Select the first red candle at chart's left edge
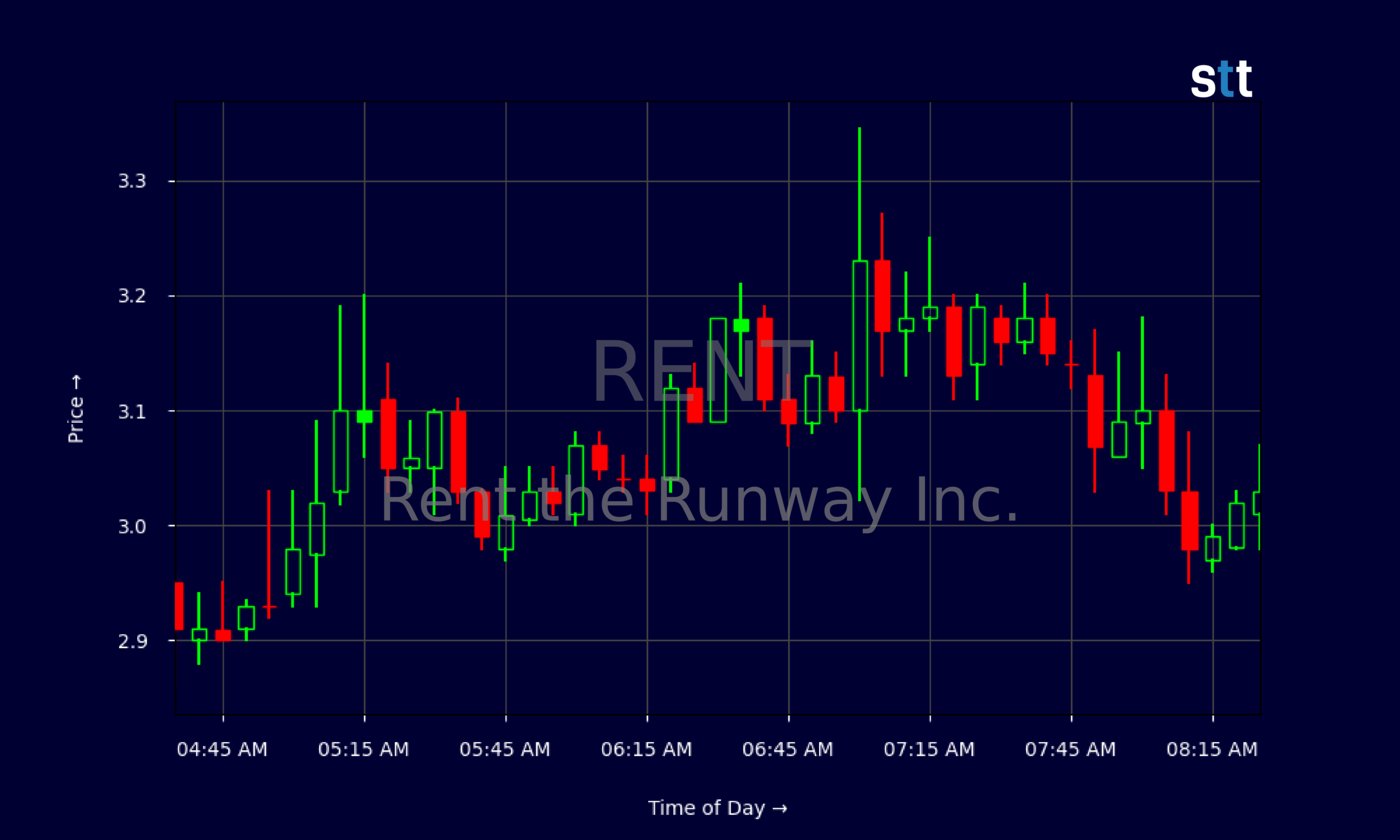The height and width of the screenshot is (840, 1400). pyautogui.click(x=179, y=605)
